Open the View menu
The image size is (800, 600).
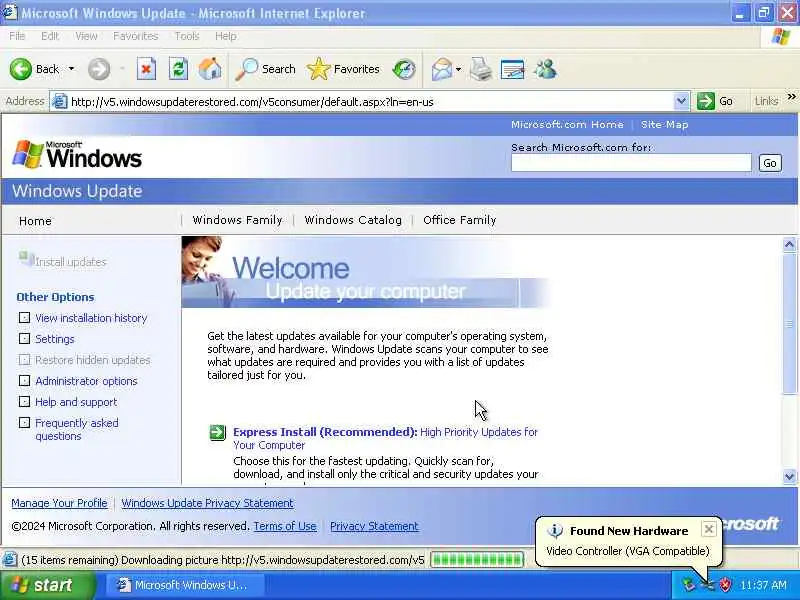(86, 36)
